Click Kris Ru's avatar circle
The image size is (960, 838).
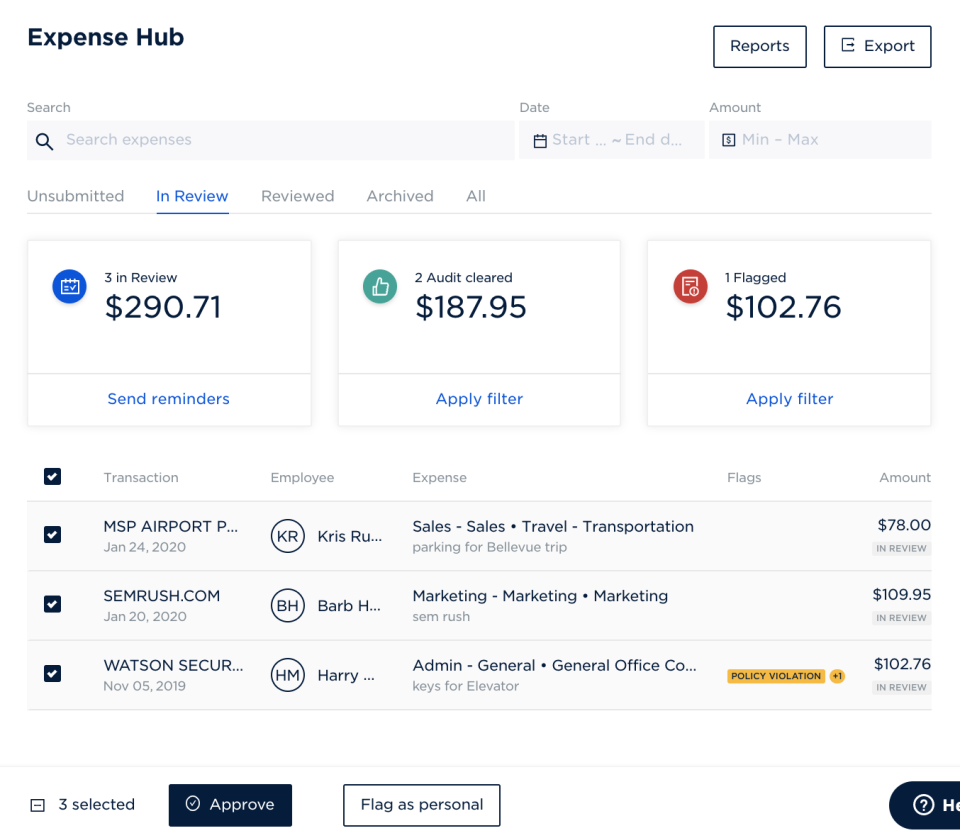(288, 536)
